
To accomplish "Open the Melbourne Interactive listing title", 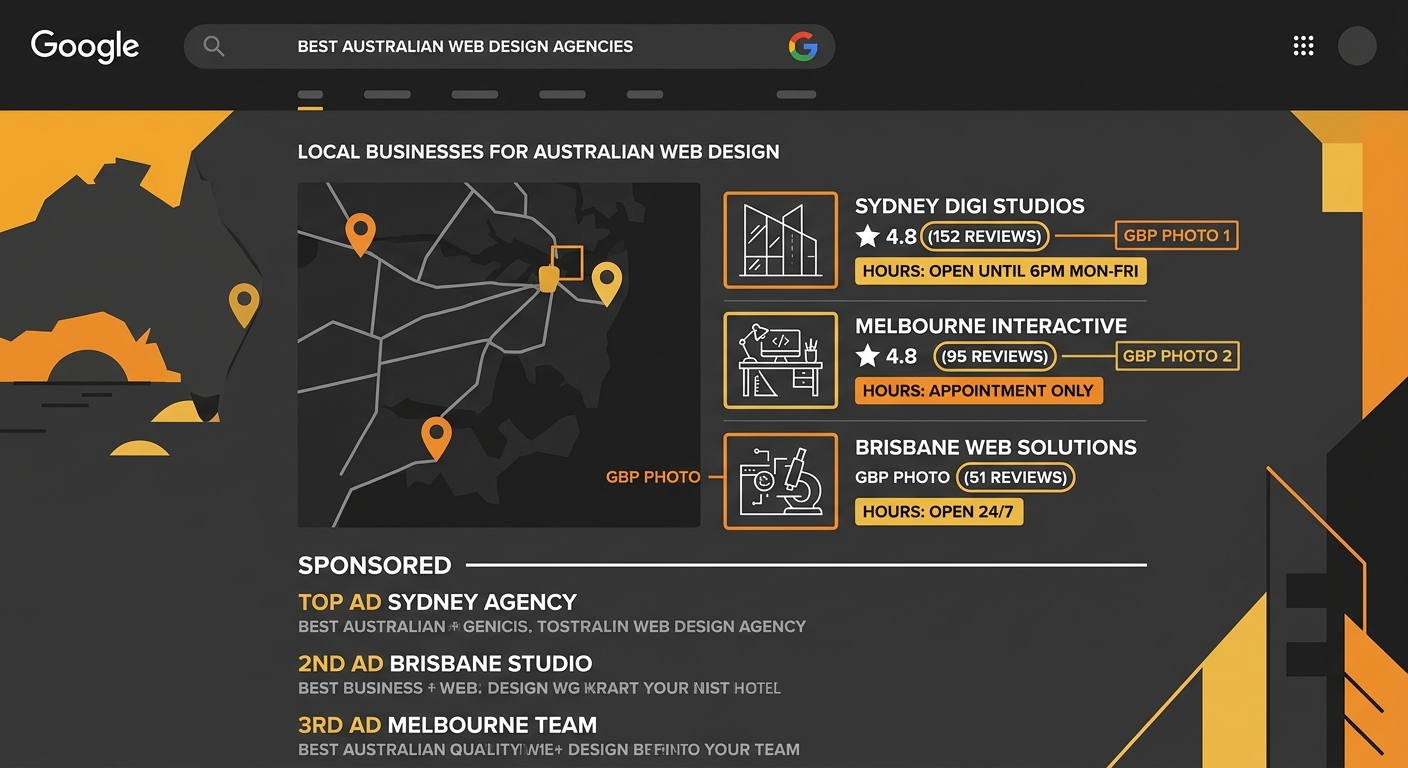I will [x=991, y=326].
